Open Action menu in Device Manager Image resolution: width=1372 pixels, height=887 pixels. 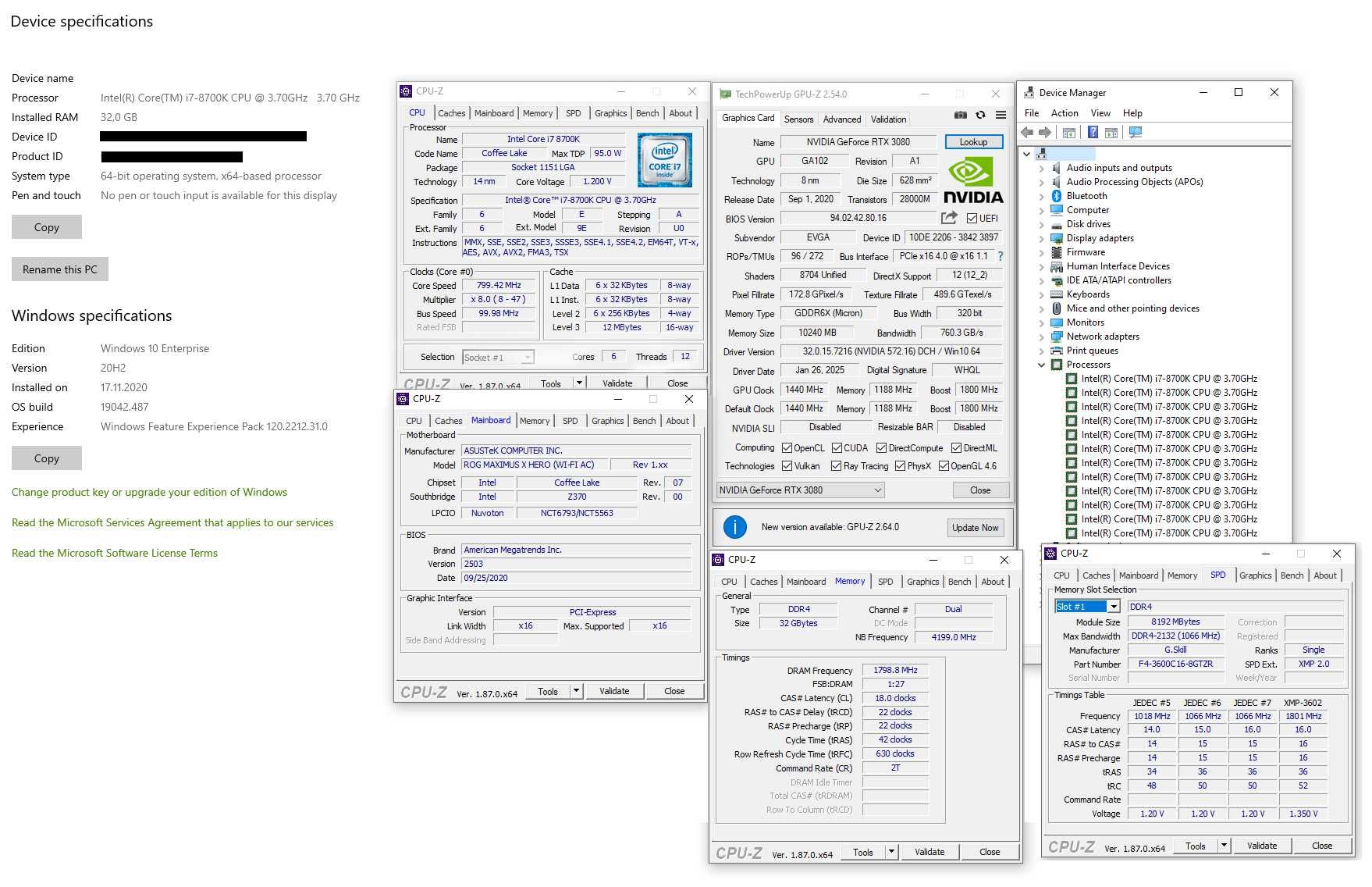(x=1064, y=113)
